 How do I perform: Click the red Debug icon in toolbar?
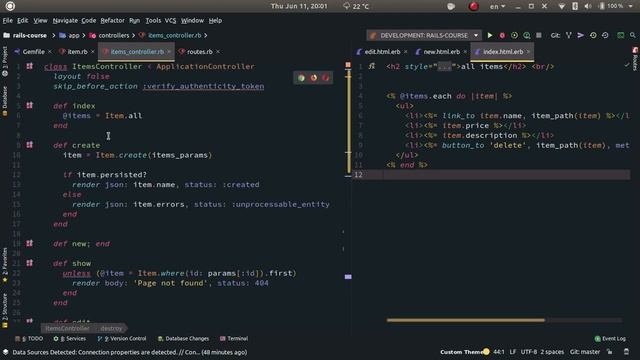pyautogui.click(x=502, y=36)
